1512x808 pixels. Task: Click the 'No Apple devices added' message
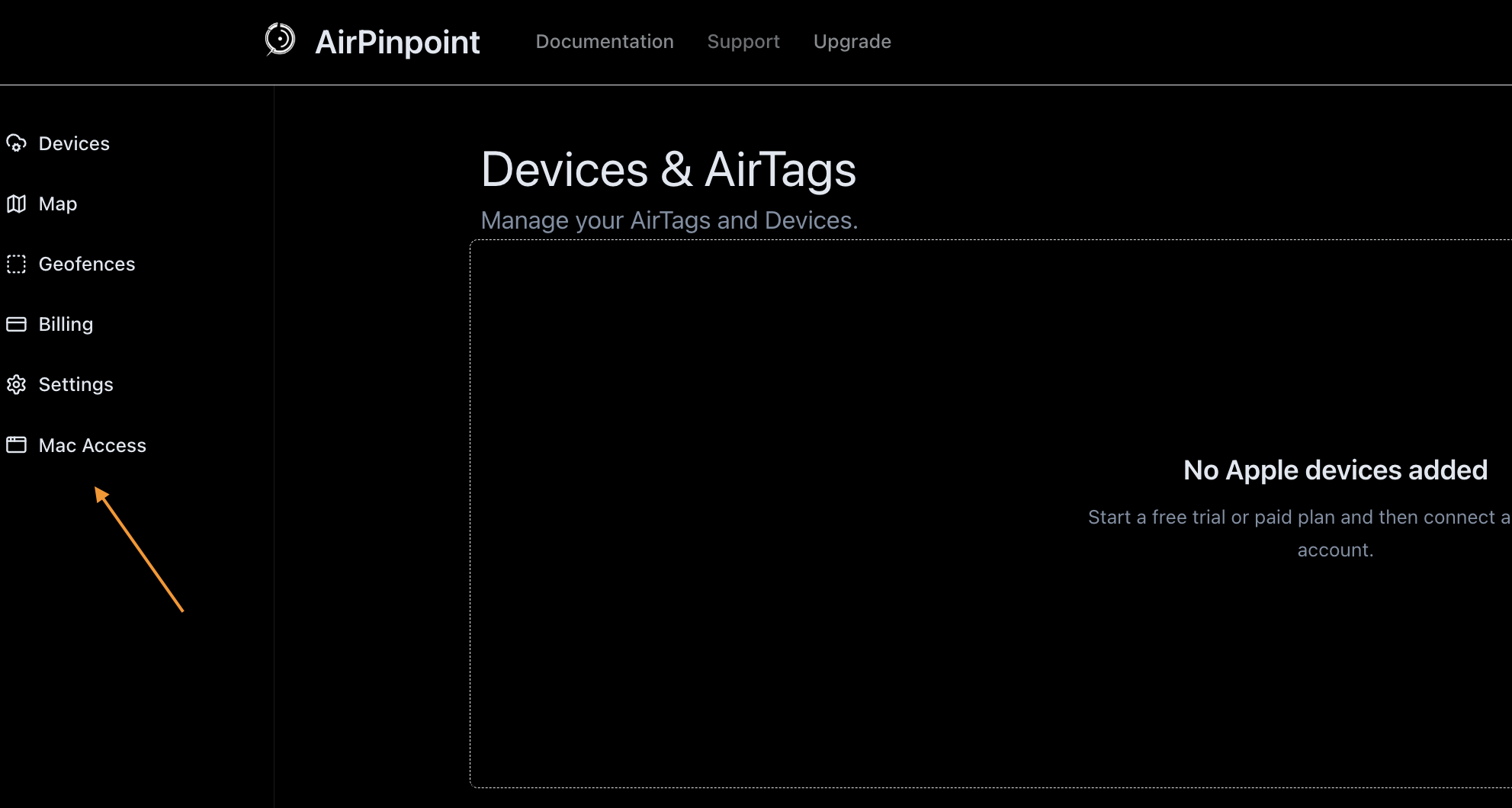tap(1334, 470)
